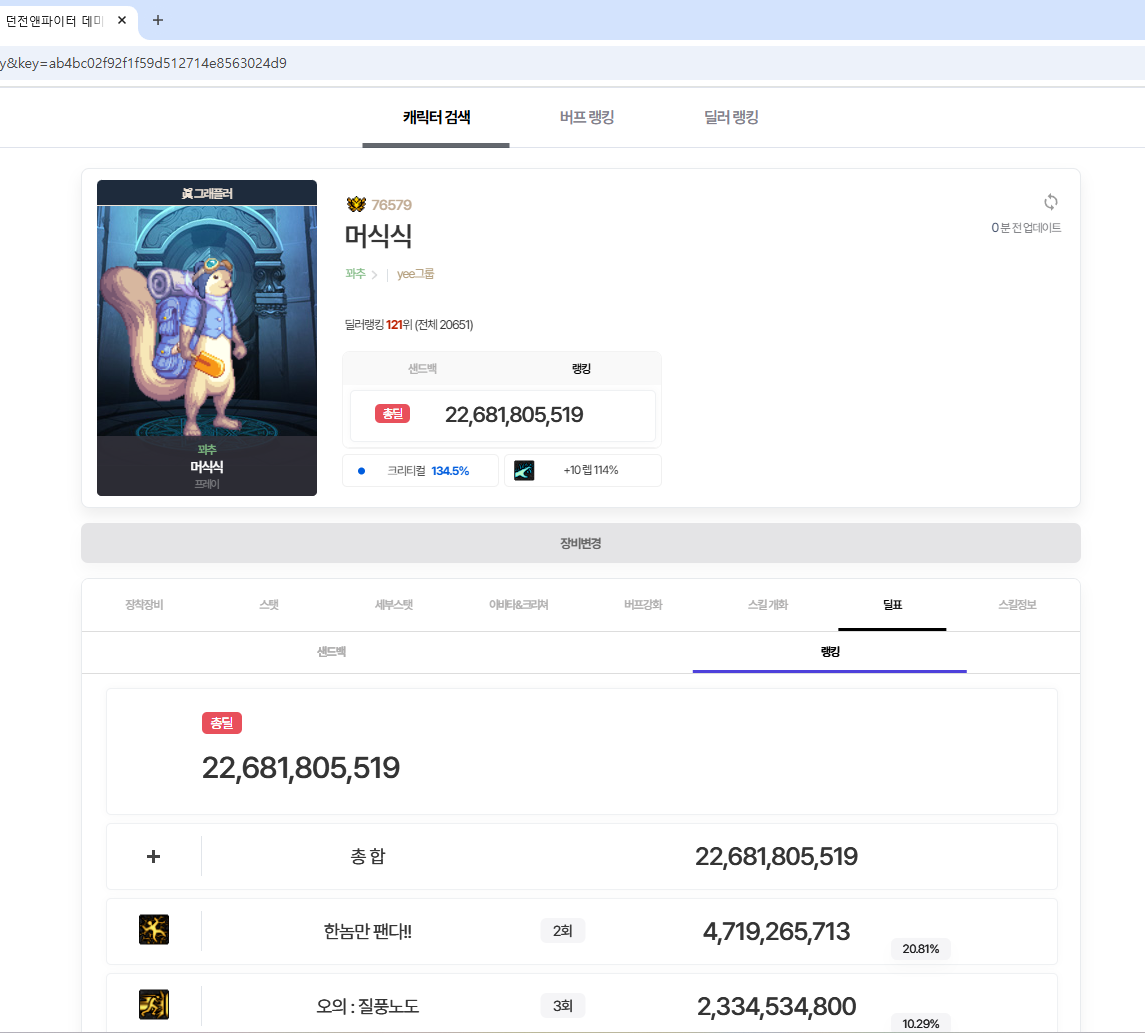Open the 장착장비 tab
This screenshot has height=1033, width=1145.
point(144,605)
